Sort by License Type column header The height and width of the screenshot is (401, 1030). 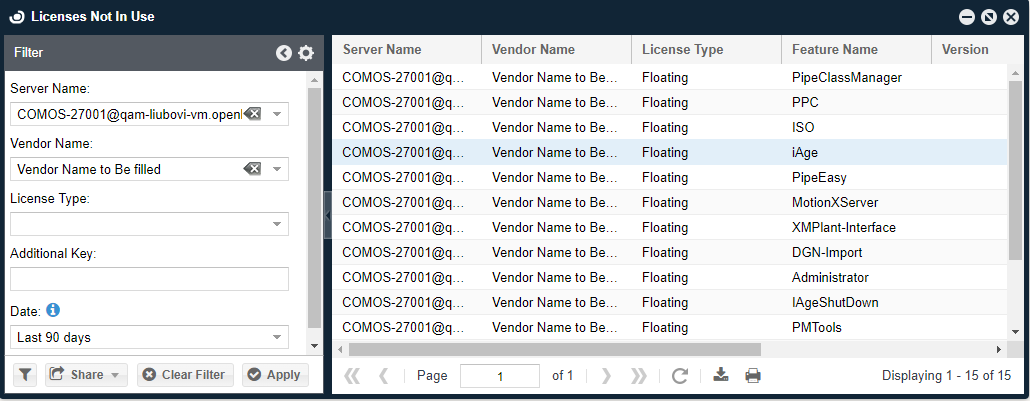click(682, 49)
